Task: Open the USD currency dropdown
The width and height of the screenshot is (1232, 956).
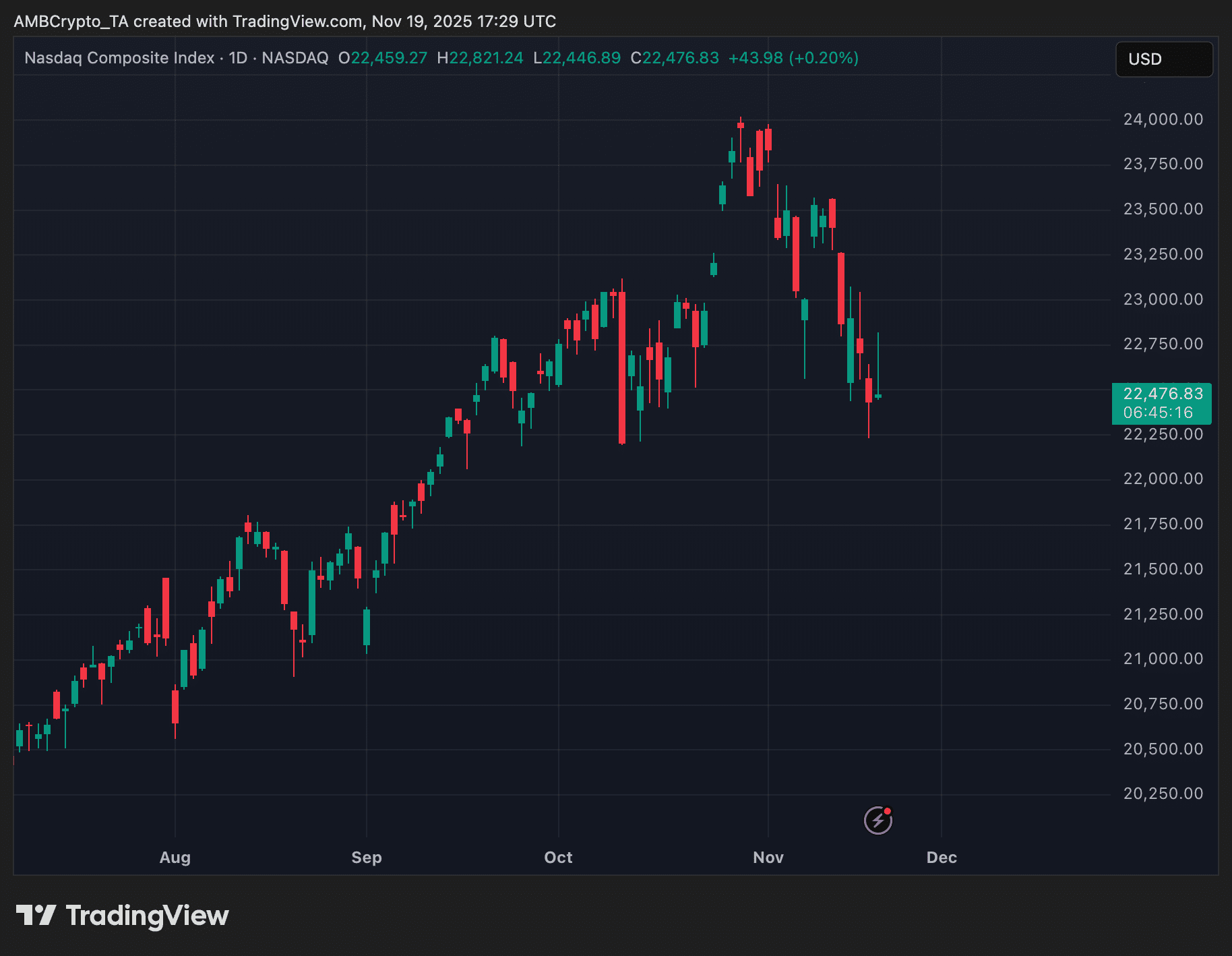Action: point(1164,59)
